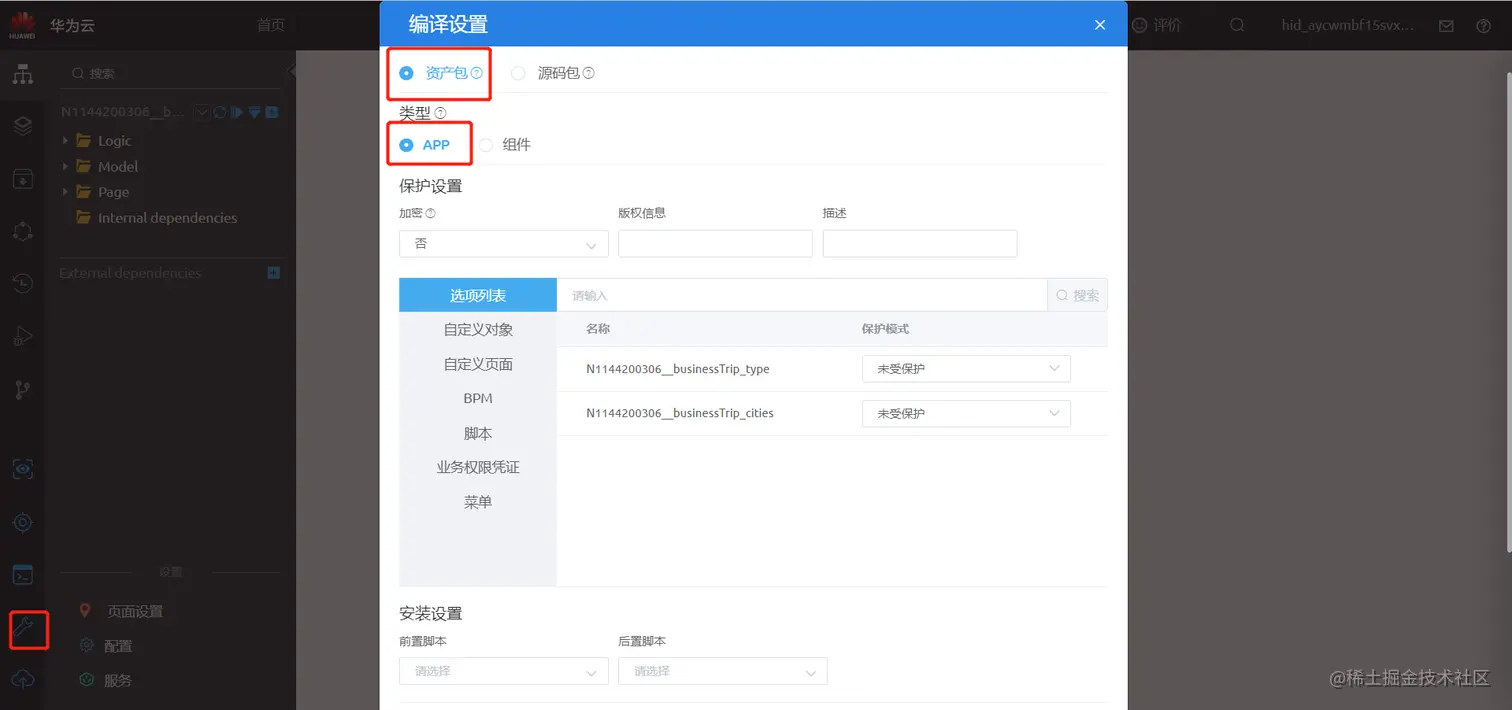
Task: Open the preview eye icon in left sidebar
Action: pos(22,468)
